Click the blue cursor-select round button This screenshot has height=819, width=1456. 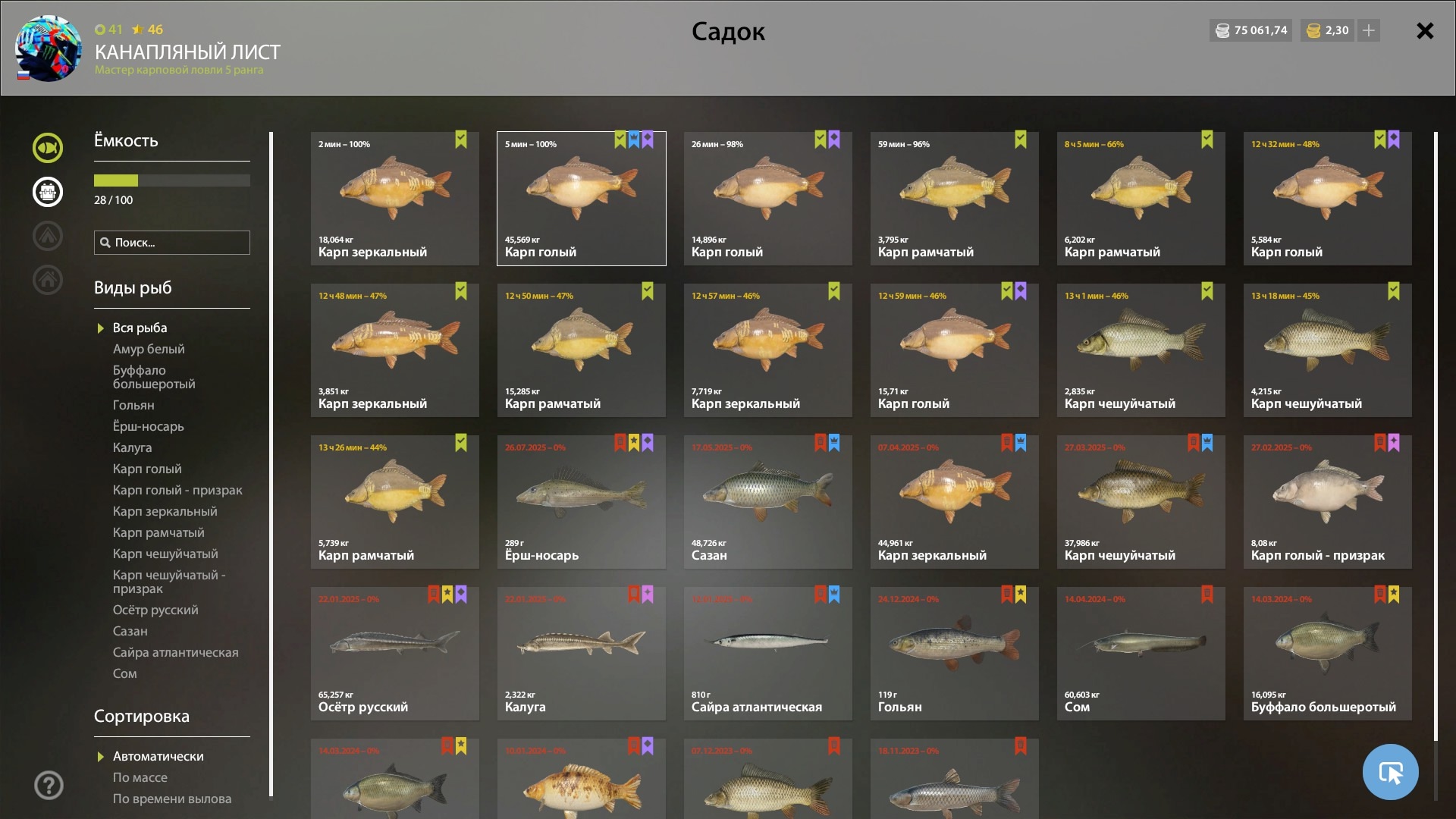coord(1390,772)
